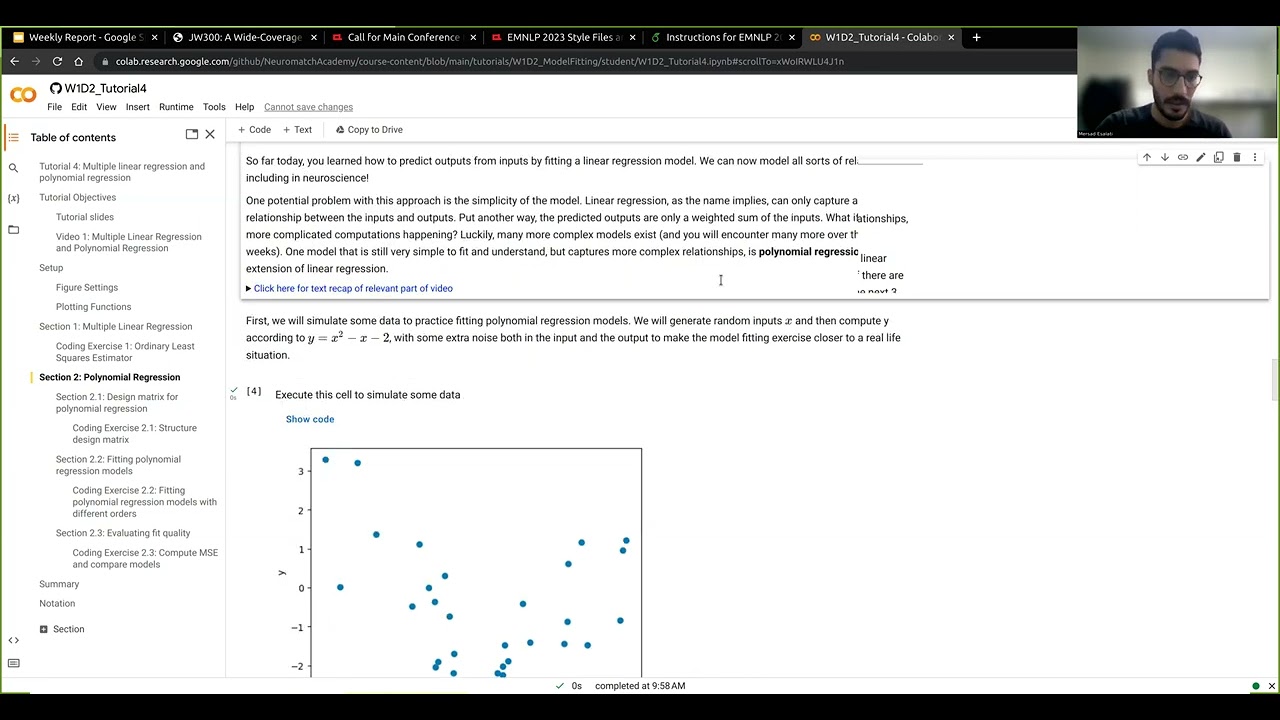Click the Colab logo icon

pos(23,96)
